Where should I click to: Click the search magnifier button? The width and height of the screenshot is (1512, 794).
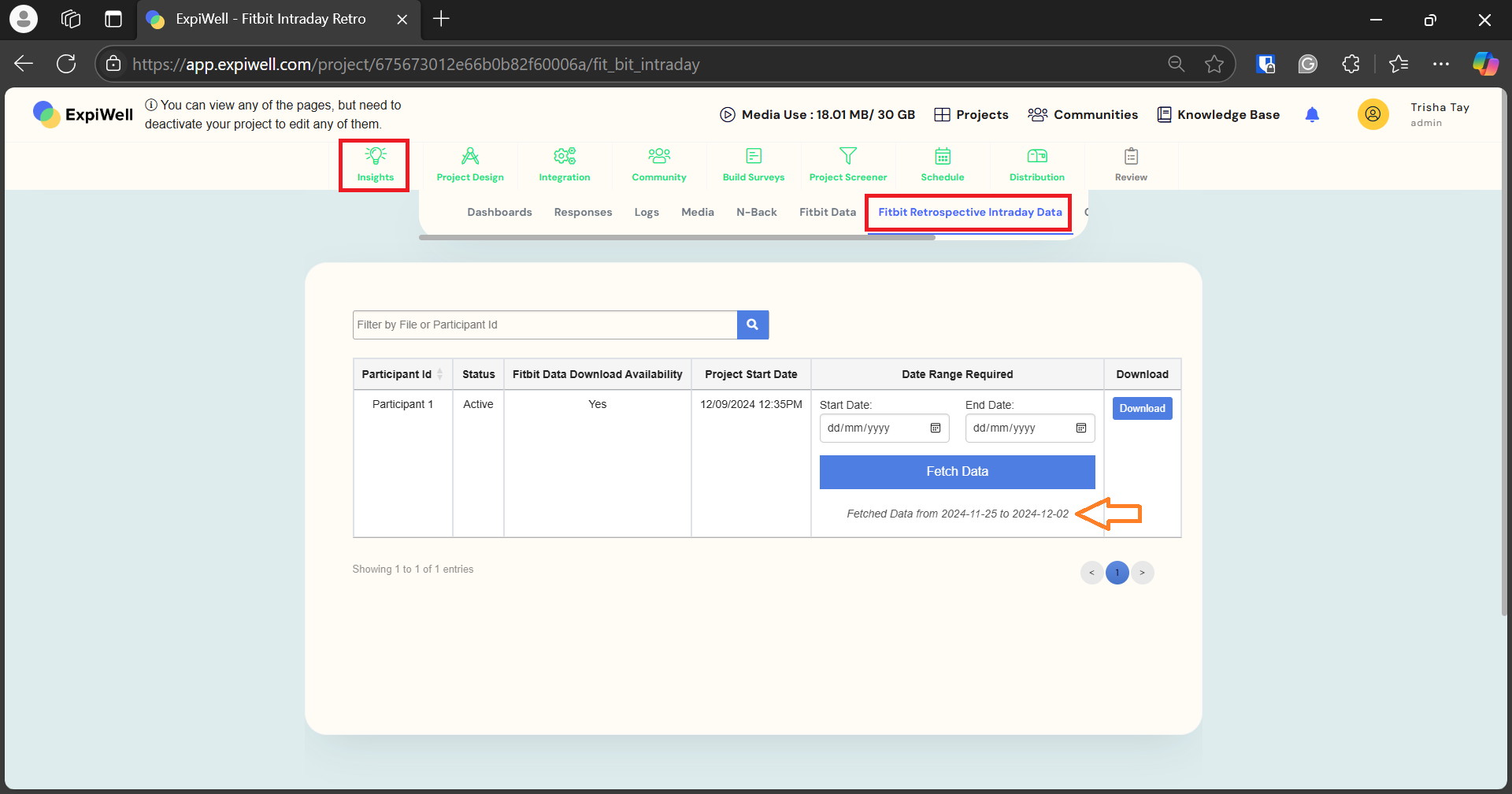pos(752,325)
